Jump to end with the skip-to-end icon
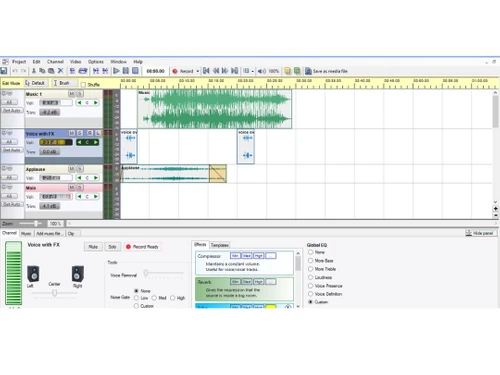Viewport: 500px width, 375px height. click(235, 71)
